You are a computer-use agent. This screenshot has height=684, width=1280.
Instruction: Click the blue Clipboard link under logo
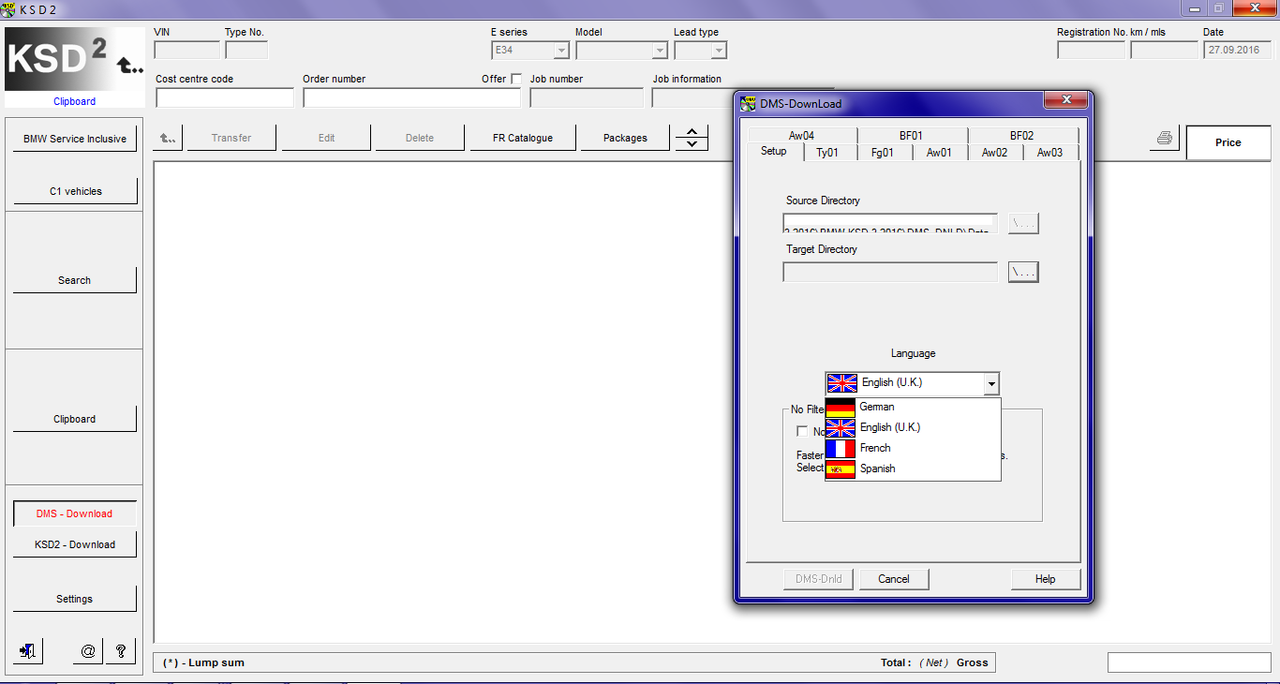coord(75,101)
